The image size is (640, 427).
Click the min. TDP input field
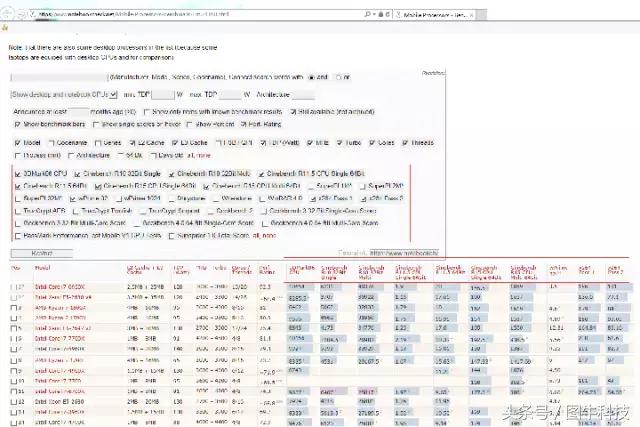162,95
